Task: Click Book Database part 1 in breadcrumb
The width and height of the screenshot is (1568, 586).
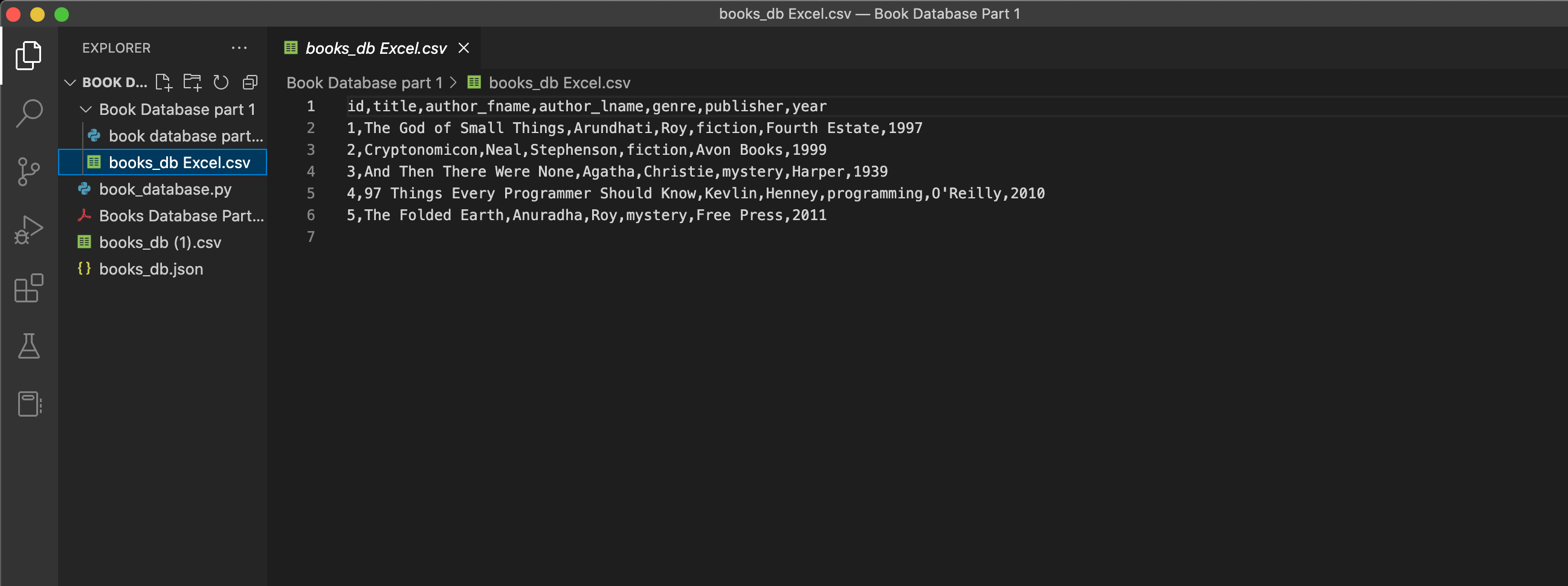Action: pyautogui.click(x=364, y=82)
